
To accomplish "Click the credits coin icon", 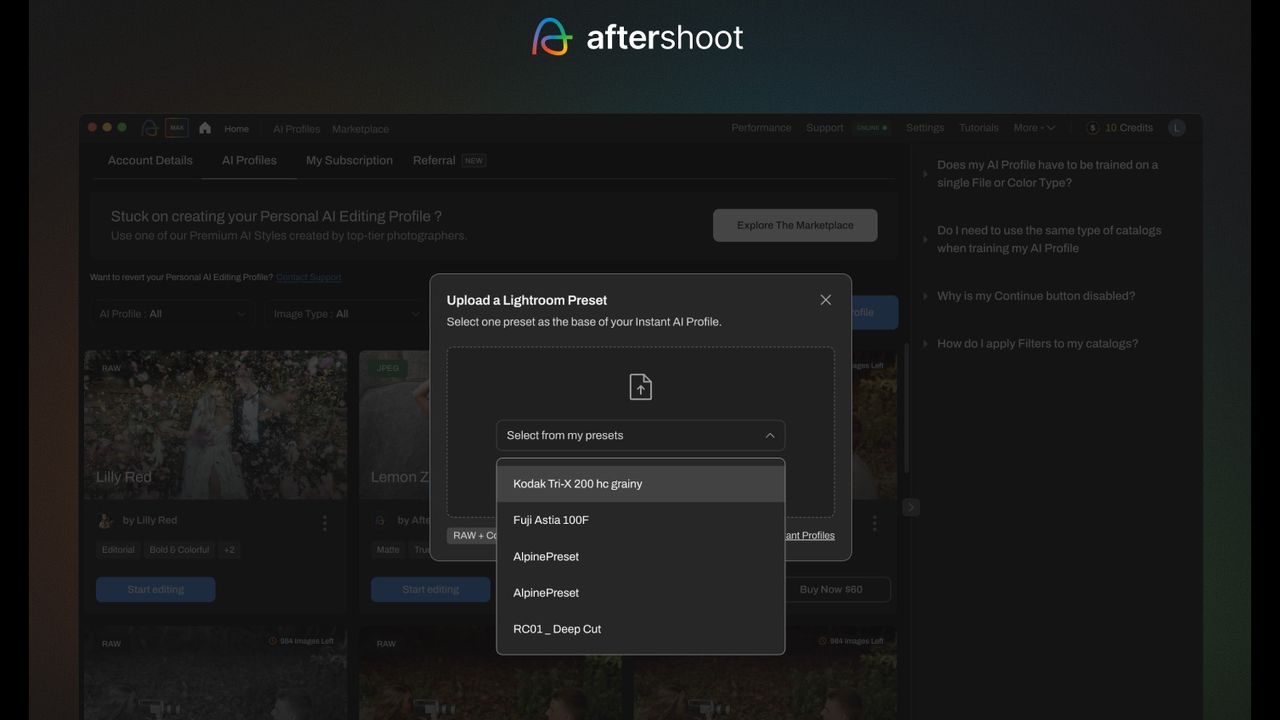I will coord(1093,128).
